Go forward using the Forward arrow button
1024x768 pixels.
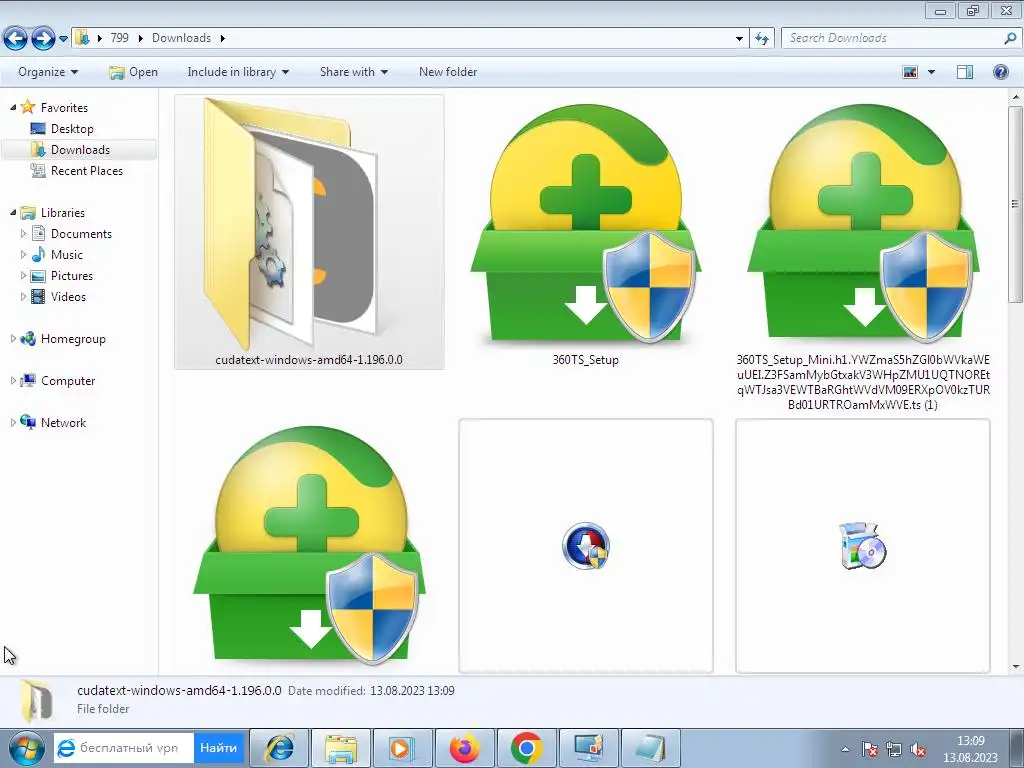tap(43, 39)
